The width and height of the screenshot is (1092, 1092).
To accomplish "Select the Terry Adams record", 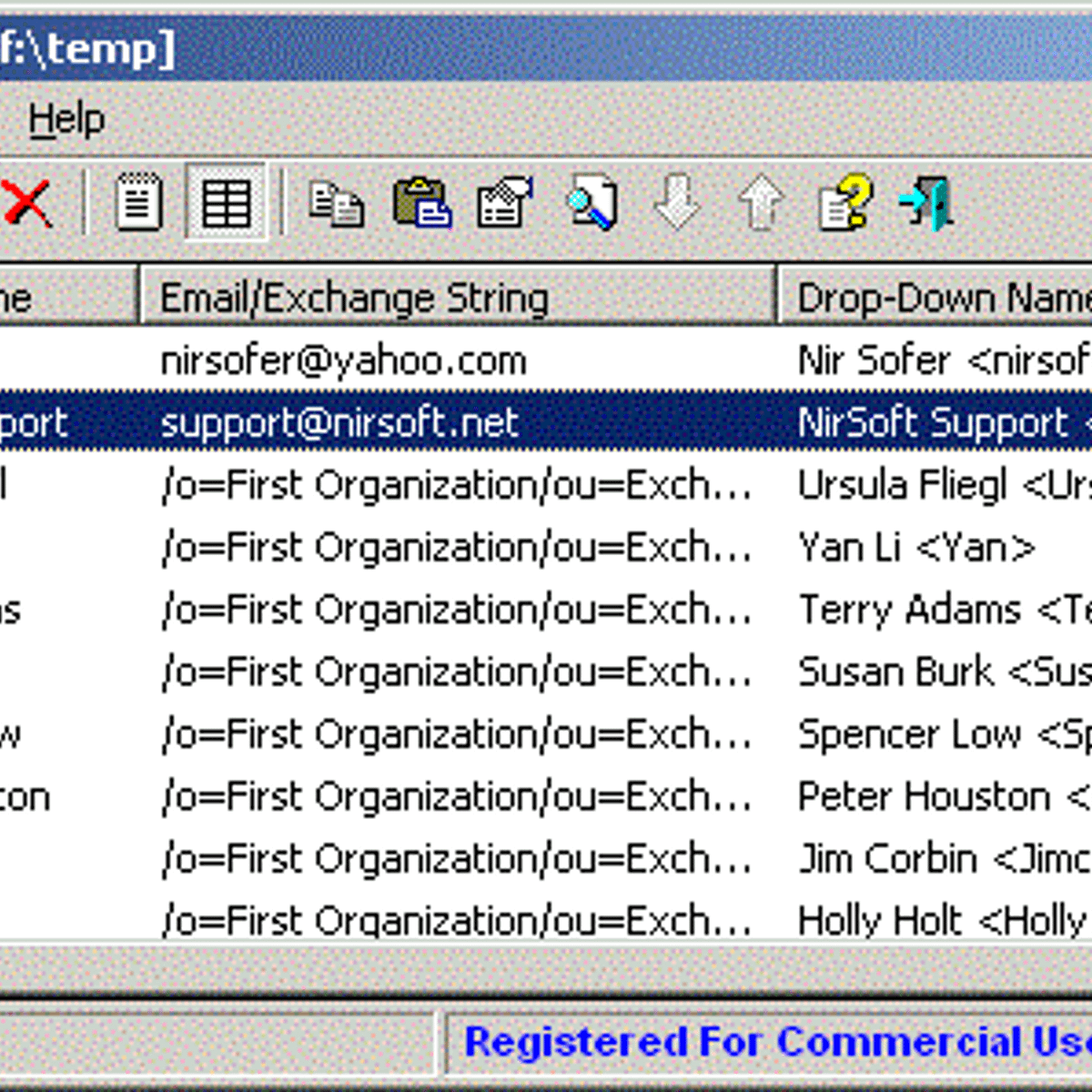I will 455,610.
